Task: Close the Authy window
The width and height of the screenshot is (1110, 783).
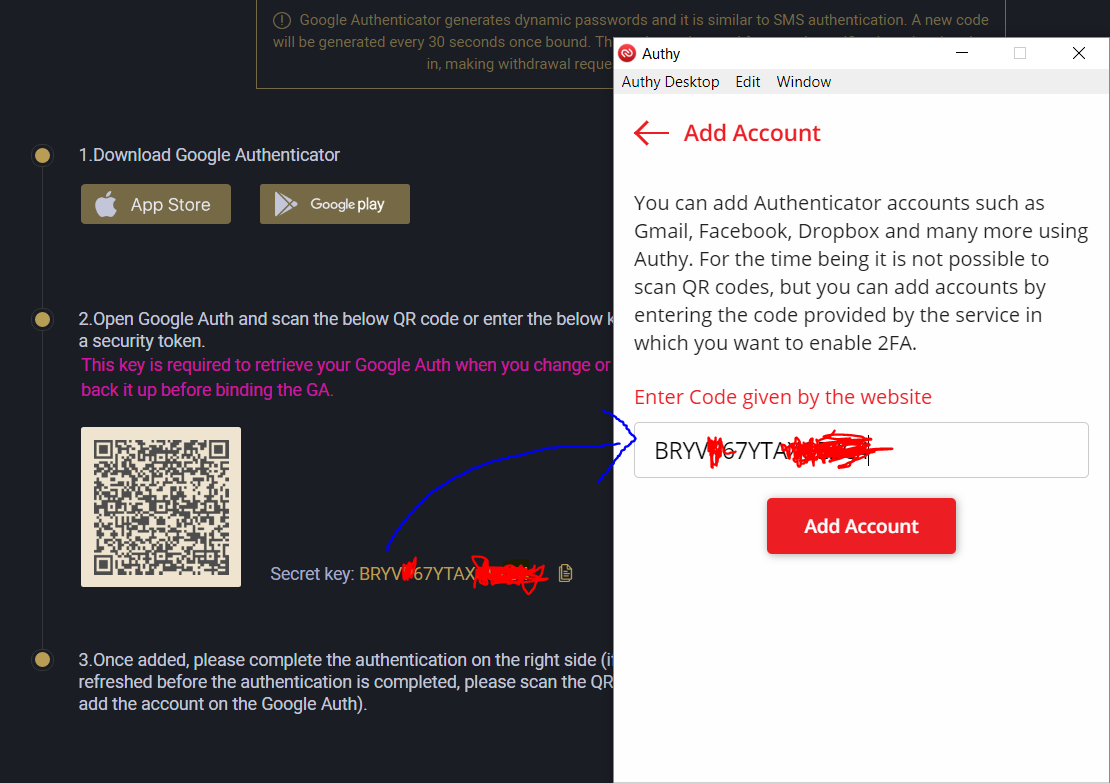Action: pyautogui.click(x=1078, y=53)
